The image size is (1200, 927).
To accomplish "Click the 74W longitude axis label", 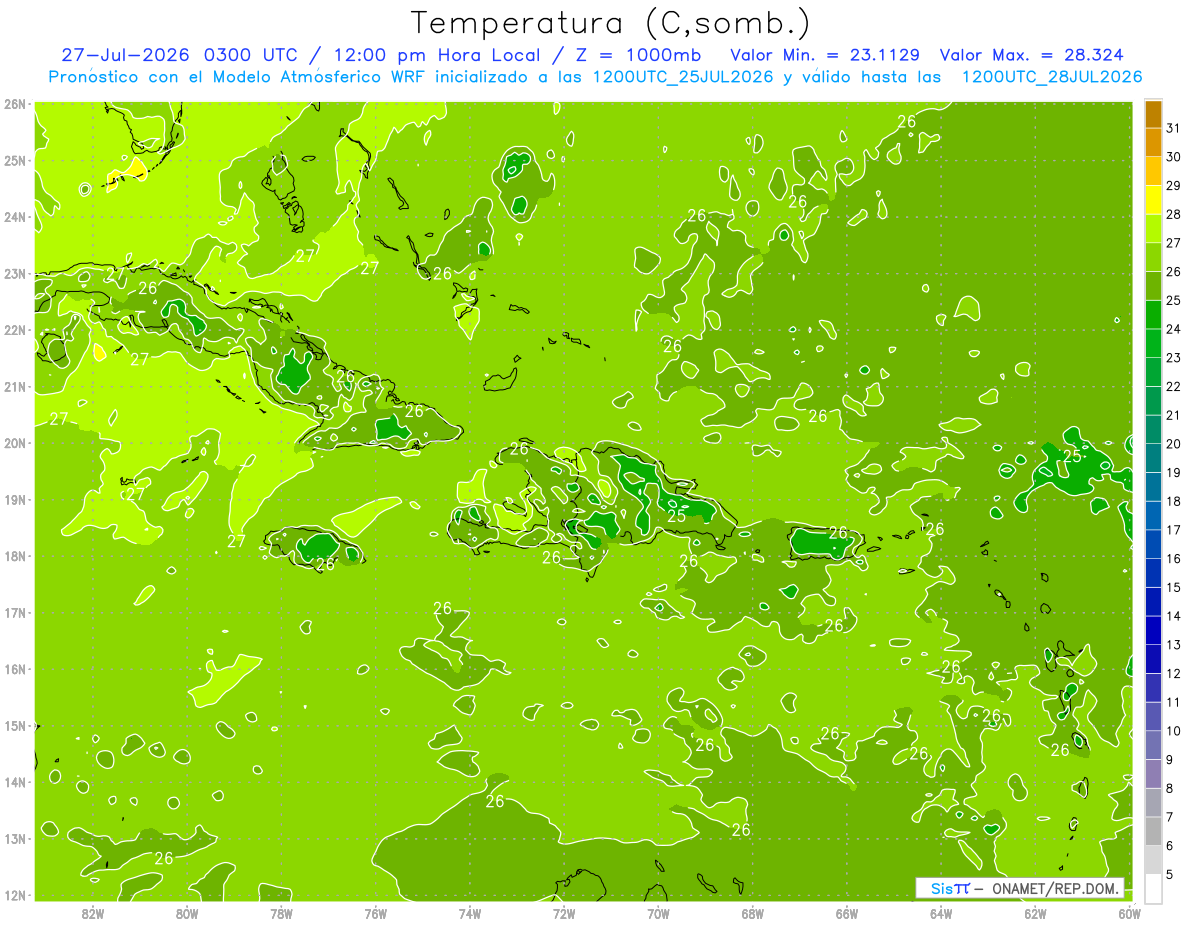I will click(x=470, y=913).
